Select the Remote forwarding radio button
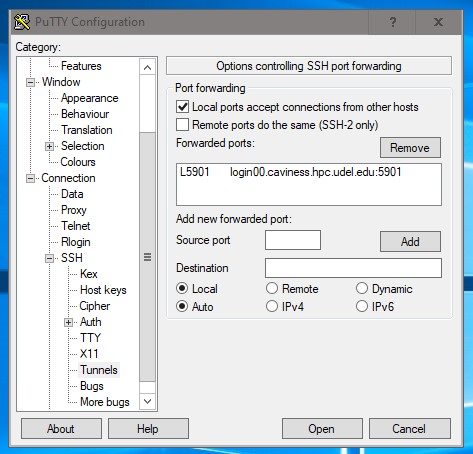The height and width of the screenshot is (454, 473). point(272,288)
